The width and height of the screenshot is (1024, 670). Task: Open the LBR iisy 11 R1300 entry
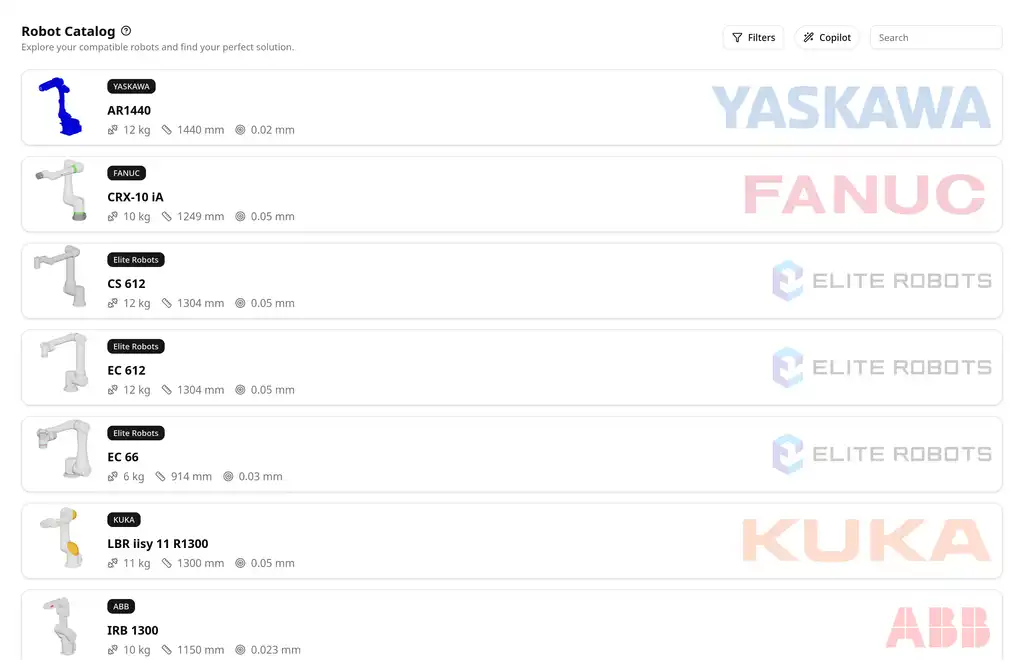tap(158, 544)
